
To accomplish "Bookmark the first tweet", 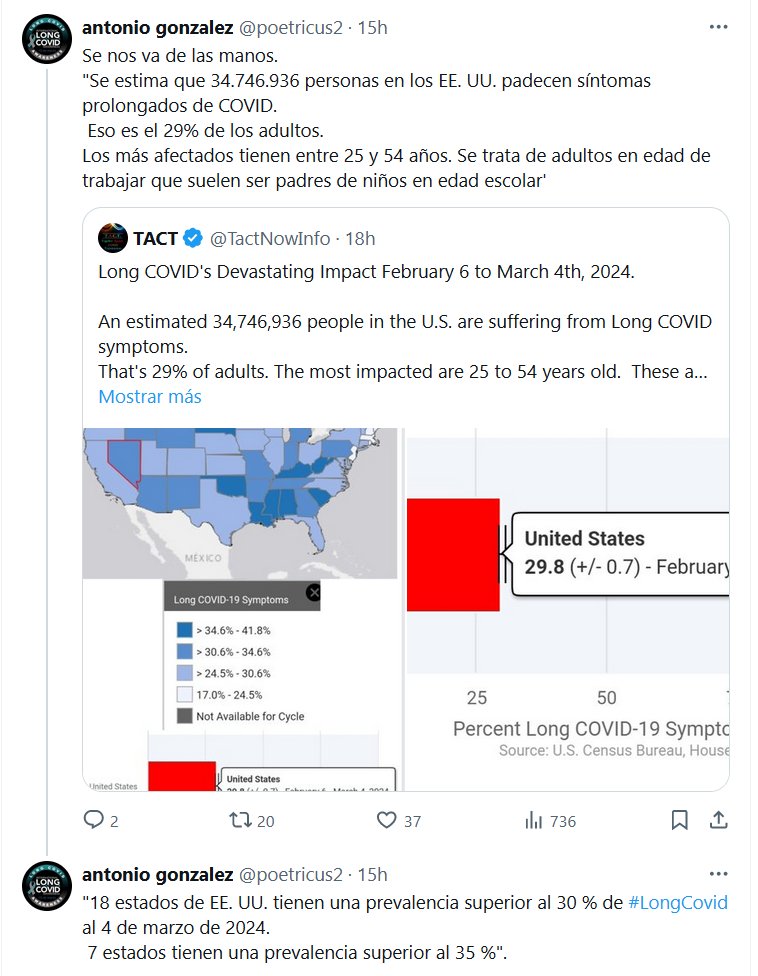I will click(x=679, y=820).
